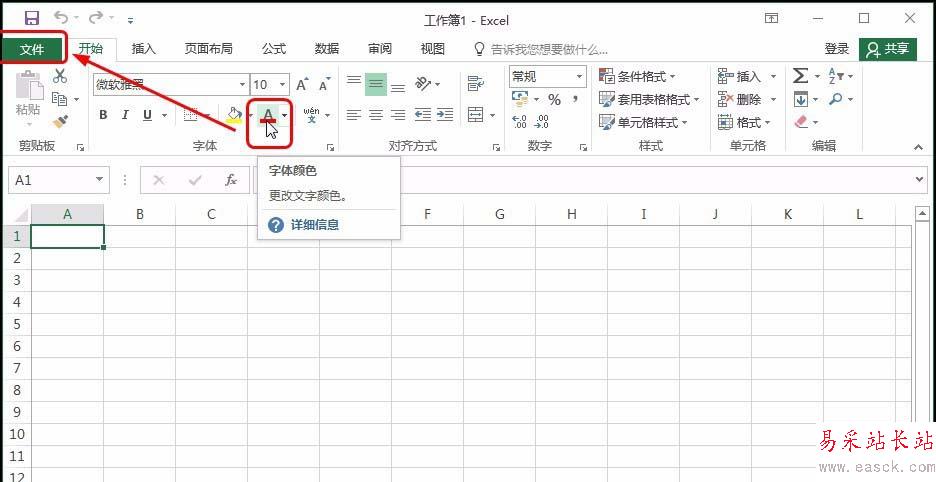
Task: Click the Undo arrow icon
Action: (x=61, y=18)
